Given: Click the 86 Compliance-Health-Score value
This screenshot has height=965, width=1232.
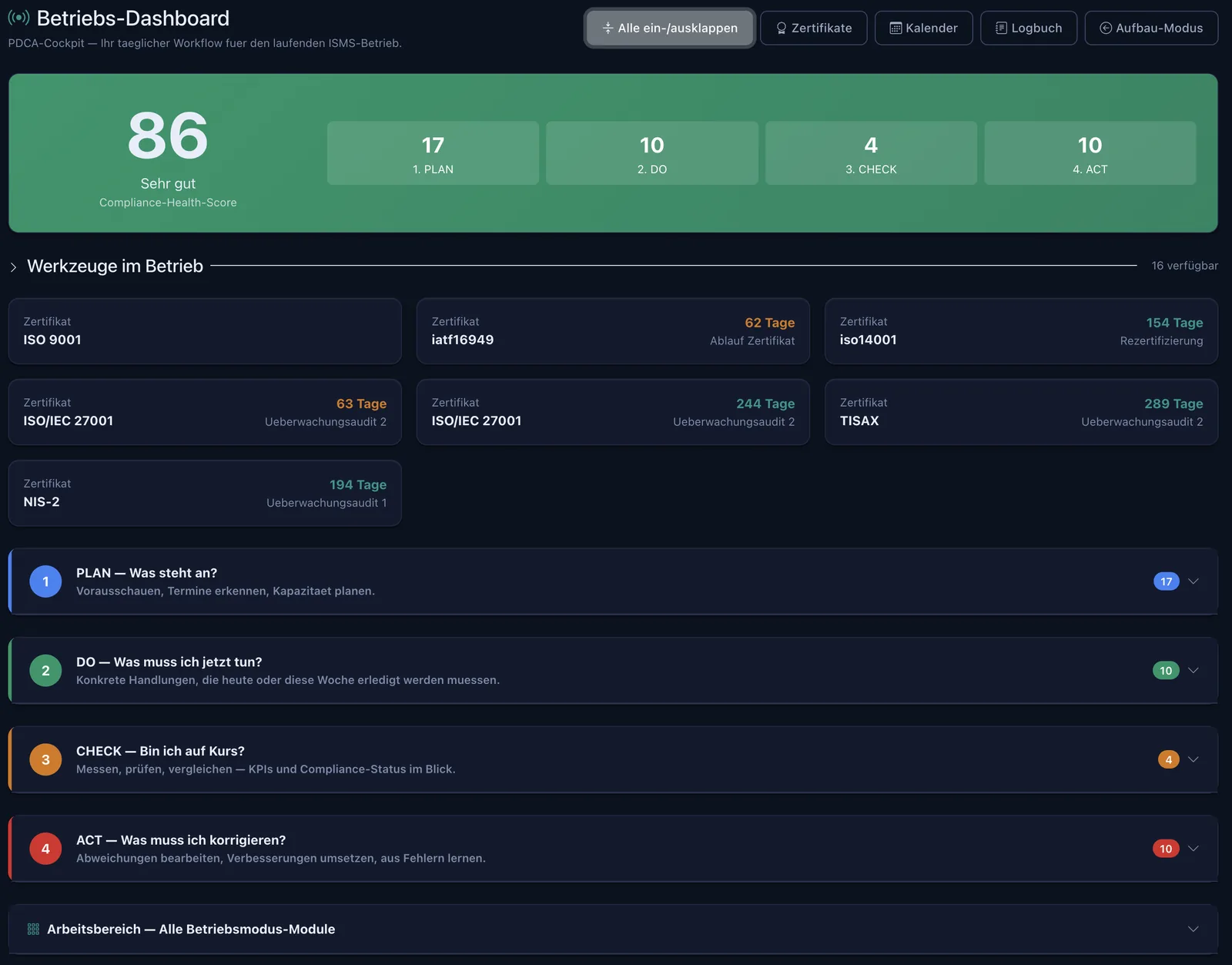Looking at the screenshot, I should click(168, 136).
